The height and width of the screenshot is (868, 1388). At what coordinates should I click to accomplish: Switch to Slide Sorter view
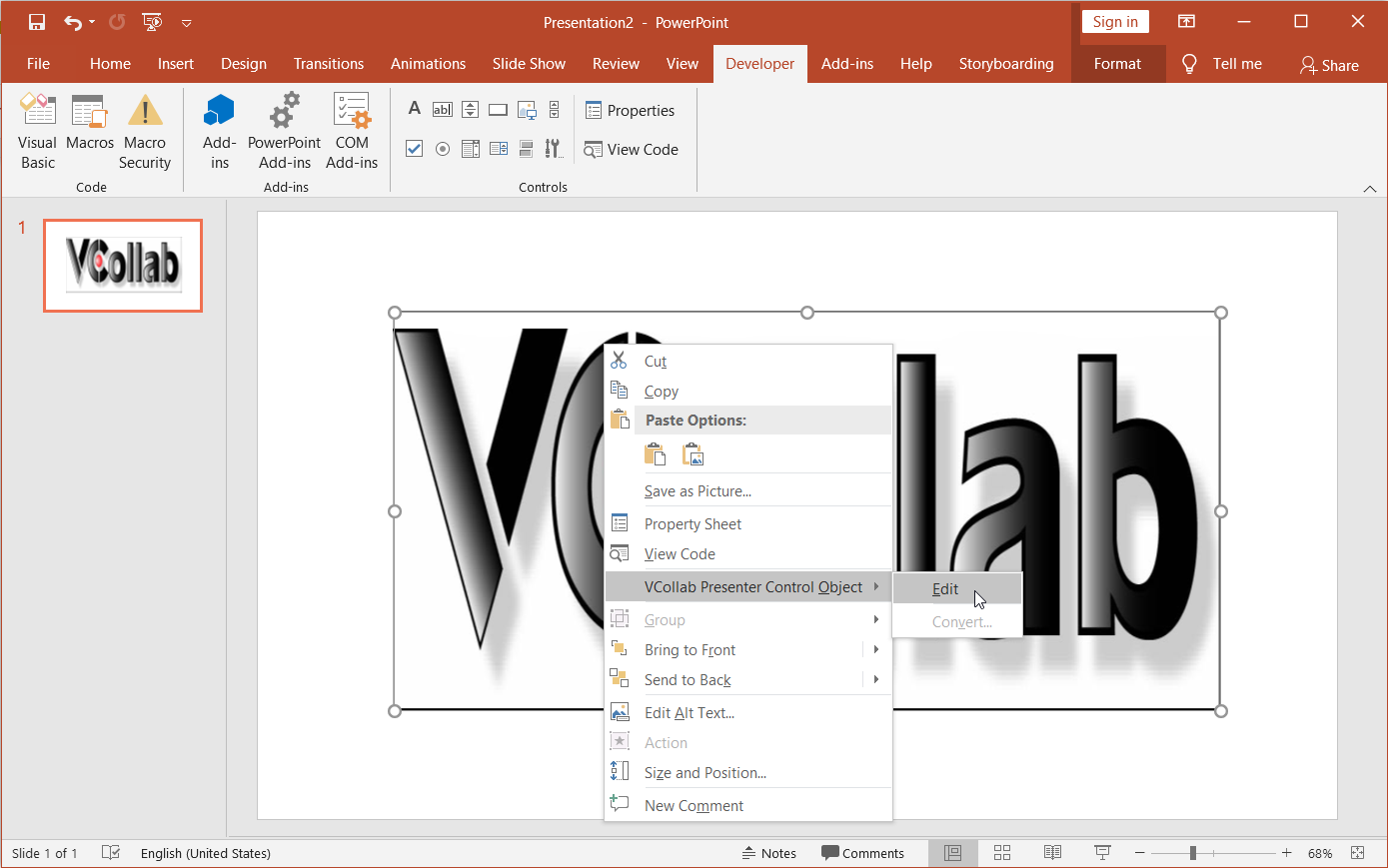tap(1002, 852)
